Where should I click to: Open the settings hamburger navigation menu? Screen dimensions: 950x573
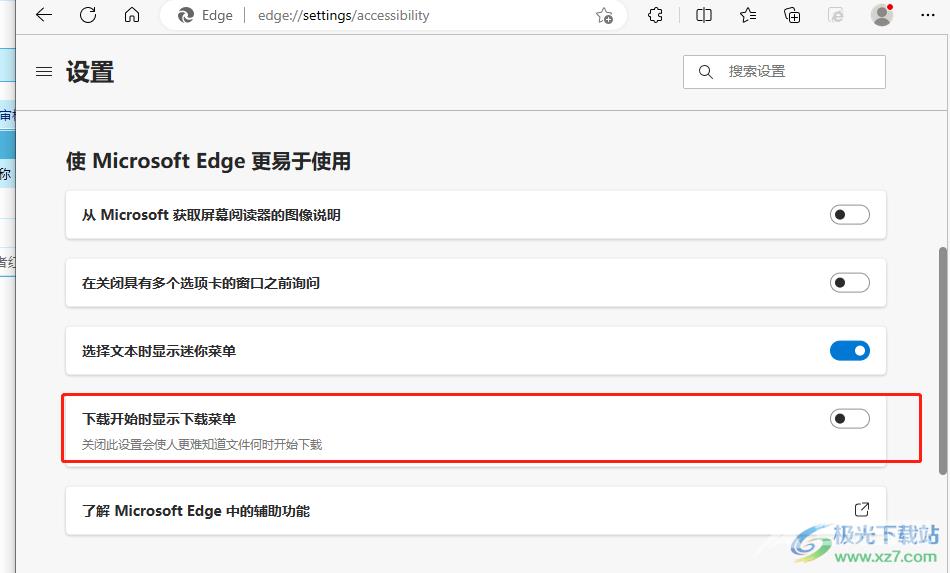coord(44,71)
